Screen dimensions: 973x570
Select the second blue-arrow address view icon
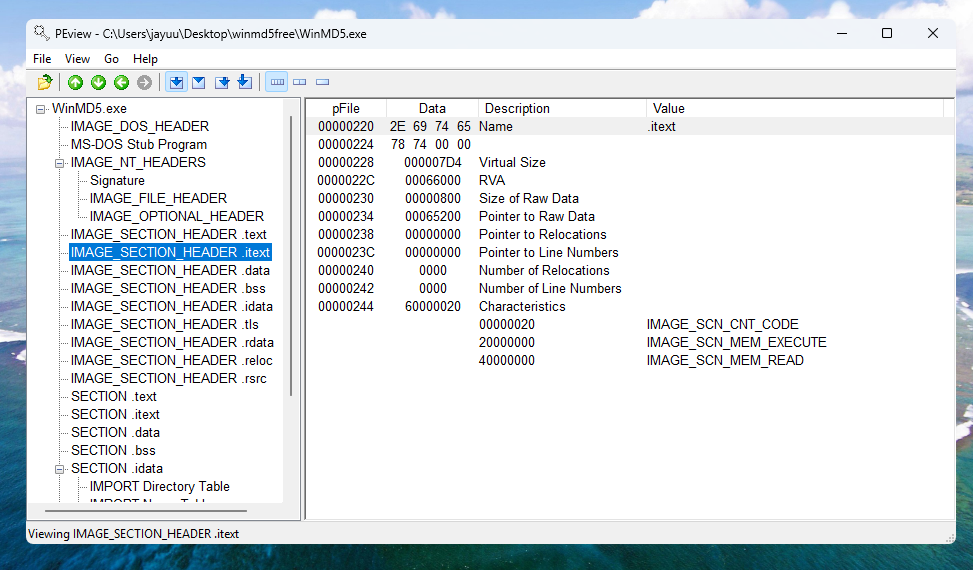click(199, 82)
